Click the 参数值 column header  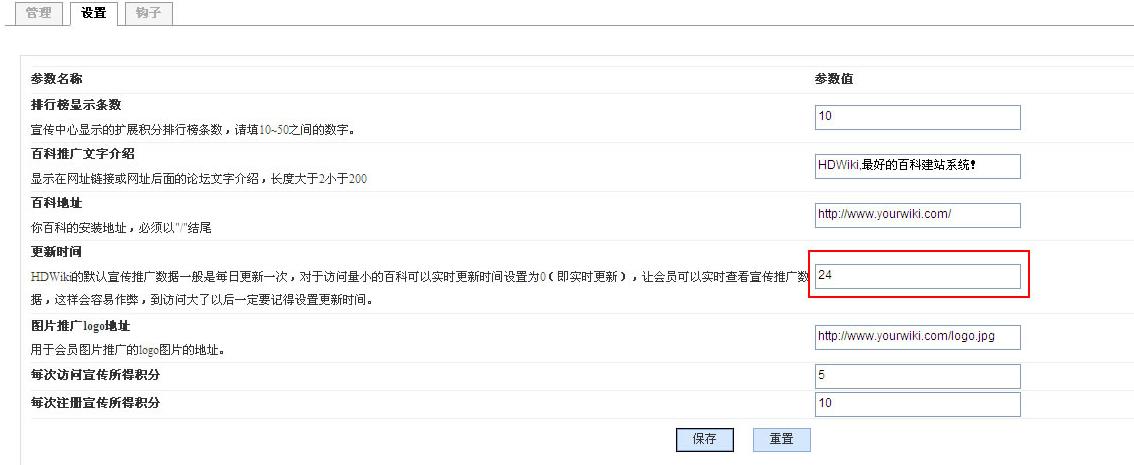[834, 79]
